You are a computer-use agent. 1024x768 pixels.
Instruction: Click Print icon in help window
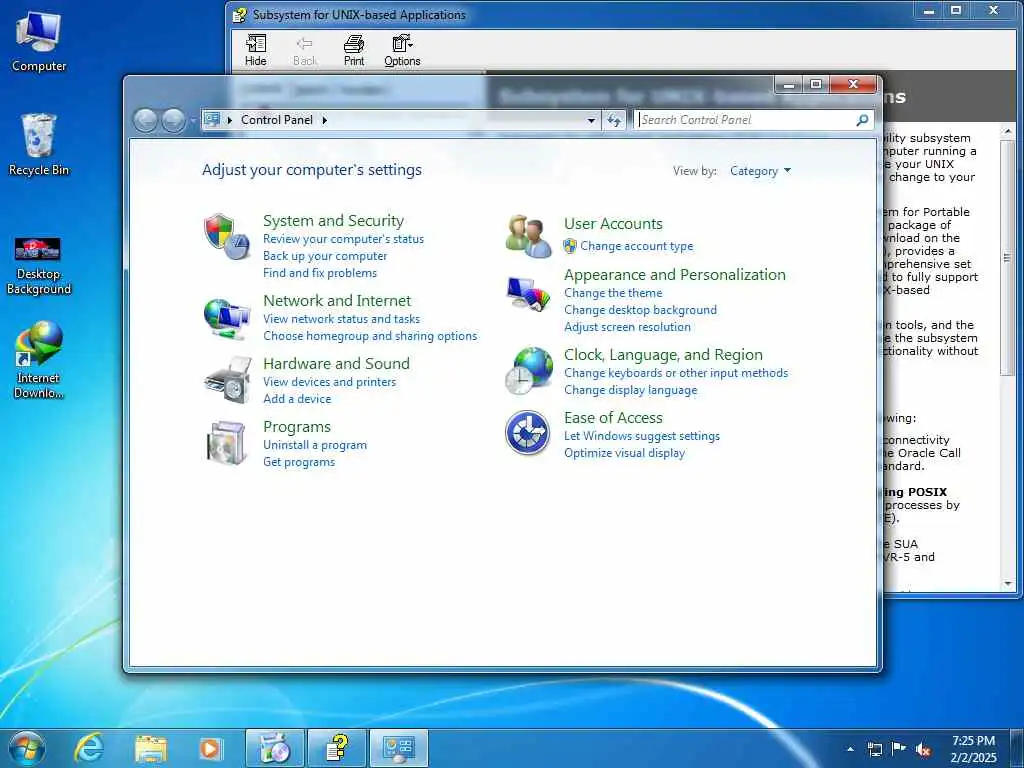click(x=354, y=50)
